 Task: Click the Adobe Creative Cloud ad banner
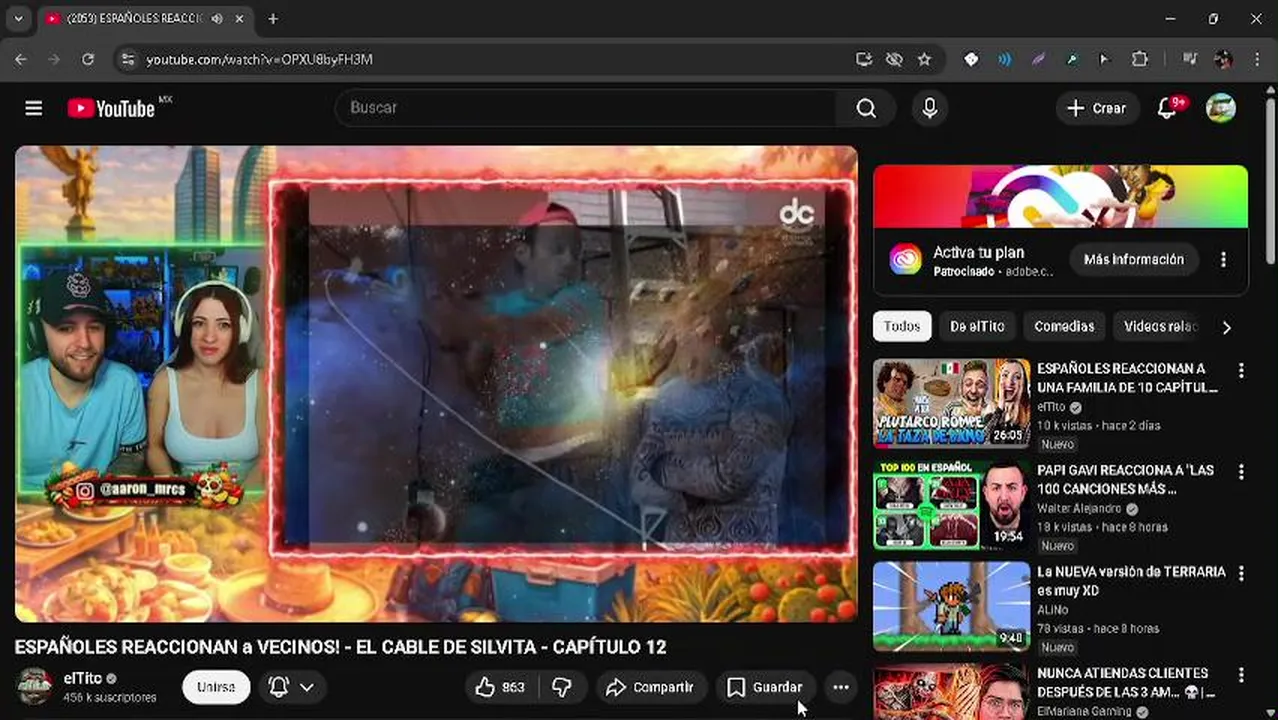1060,196
